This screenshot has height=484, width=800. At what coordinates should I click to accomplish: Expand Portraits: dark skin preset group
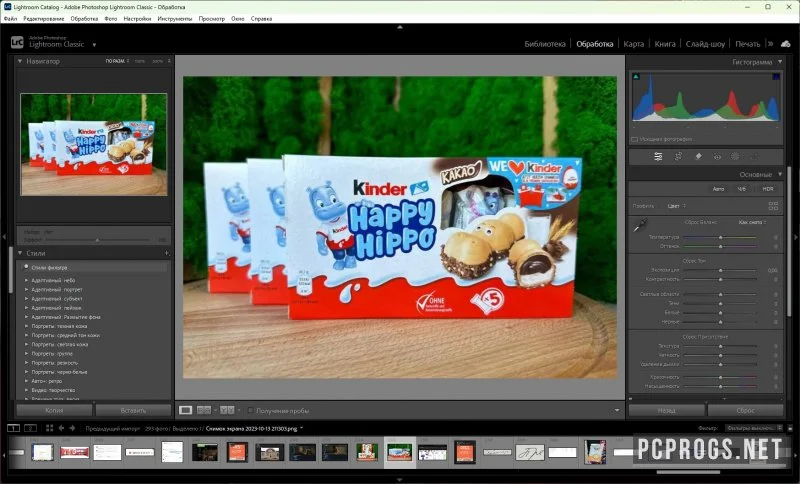pyautogui.click(x=27, y=326)
